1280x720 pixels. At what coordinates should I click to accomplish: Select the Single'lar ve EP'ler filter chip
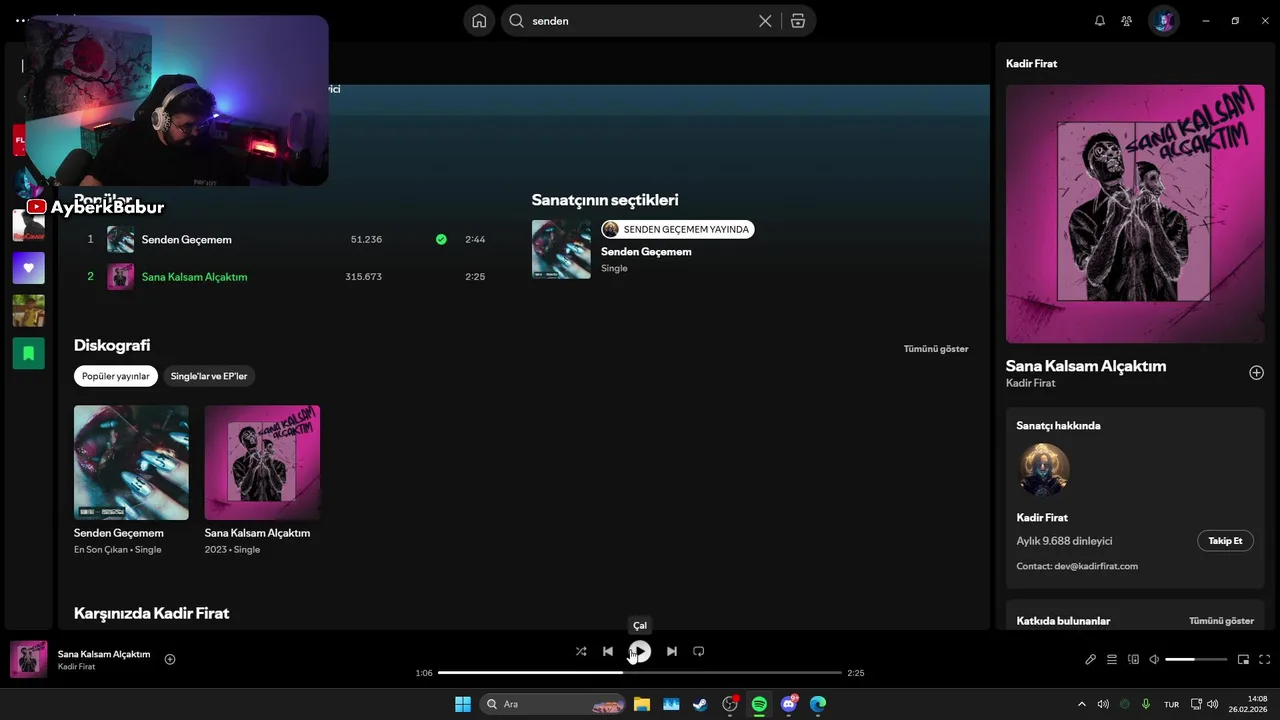(209, 376)
